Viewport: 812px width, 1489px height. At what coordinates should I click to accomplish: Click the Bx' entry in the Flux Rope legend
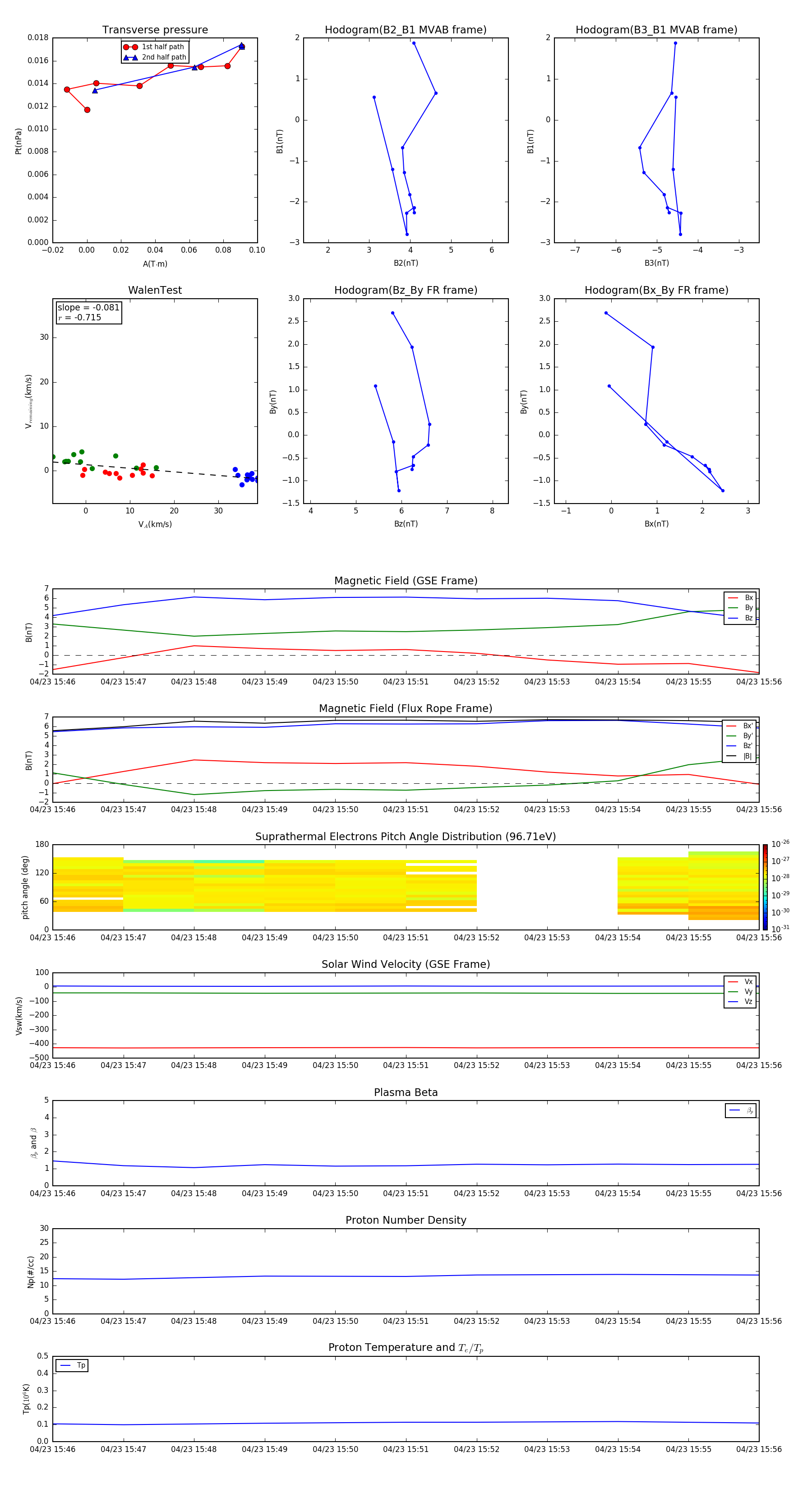[x=740, y=726]
